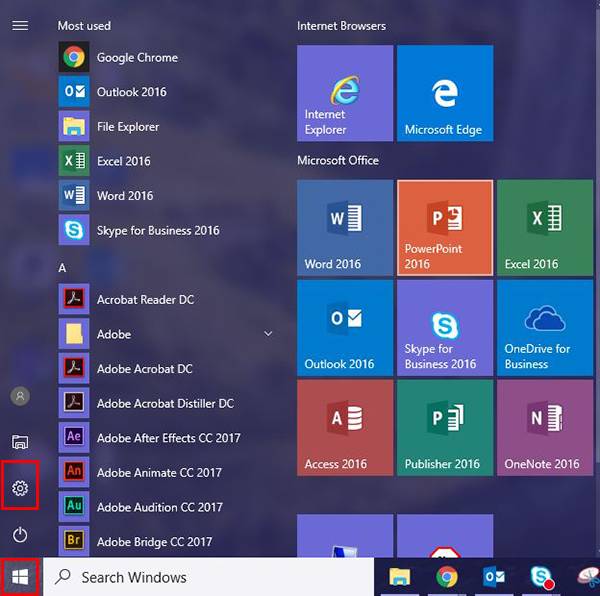This screenshot has width=600, height=596.
Task: Open File Explorer in Most used list
Action: [x=166, y=127]
